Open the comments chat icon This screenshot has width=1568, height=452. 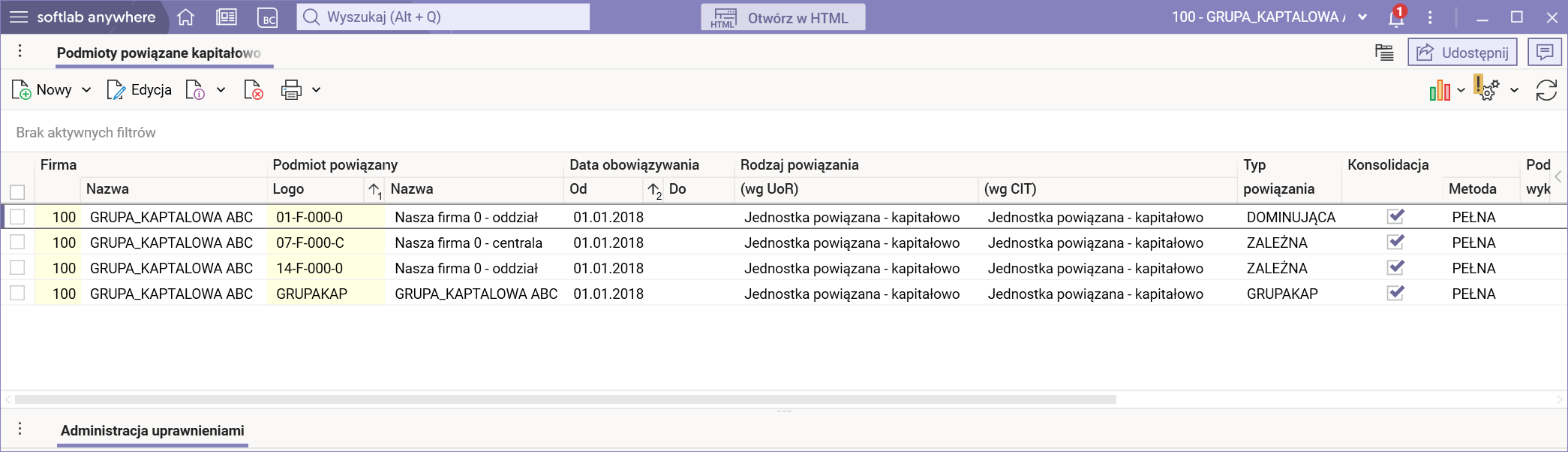pos(1545,53)
